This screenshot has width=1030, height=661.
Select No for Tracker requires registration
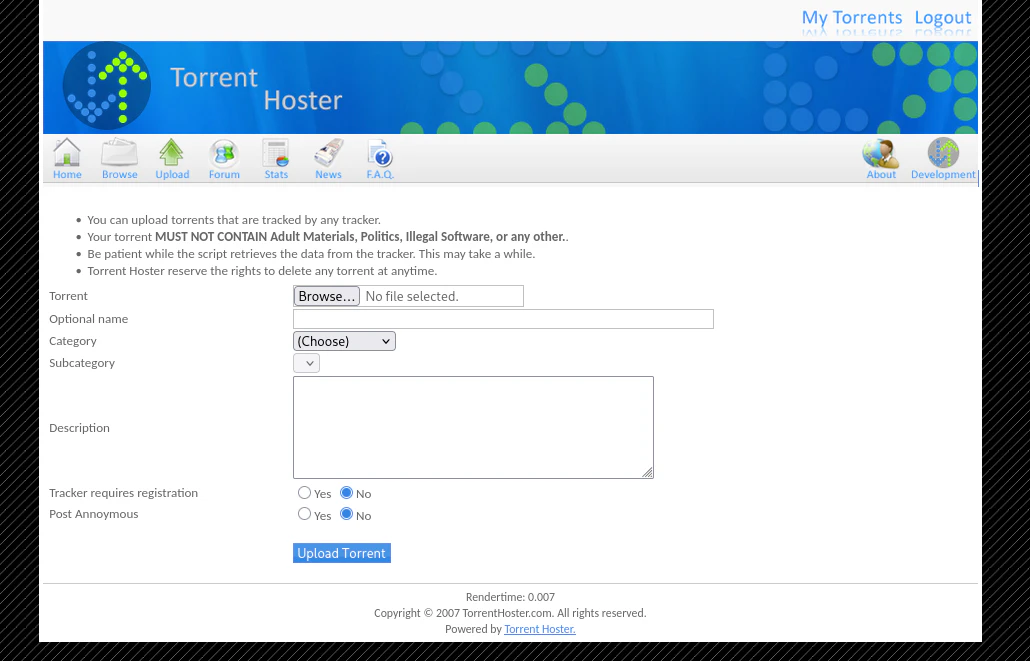click(x=346, y=492)
